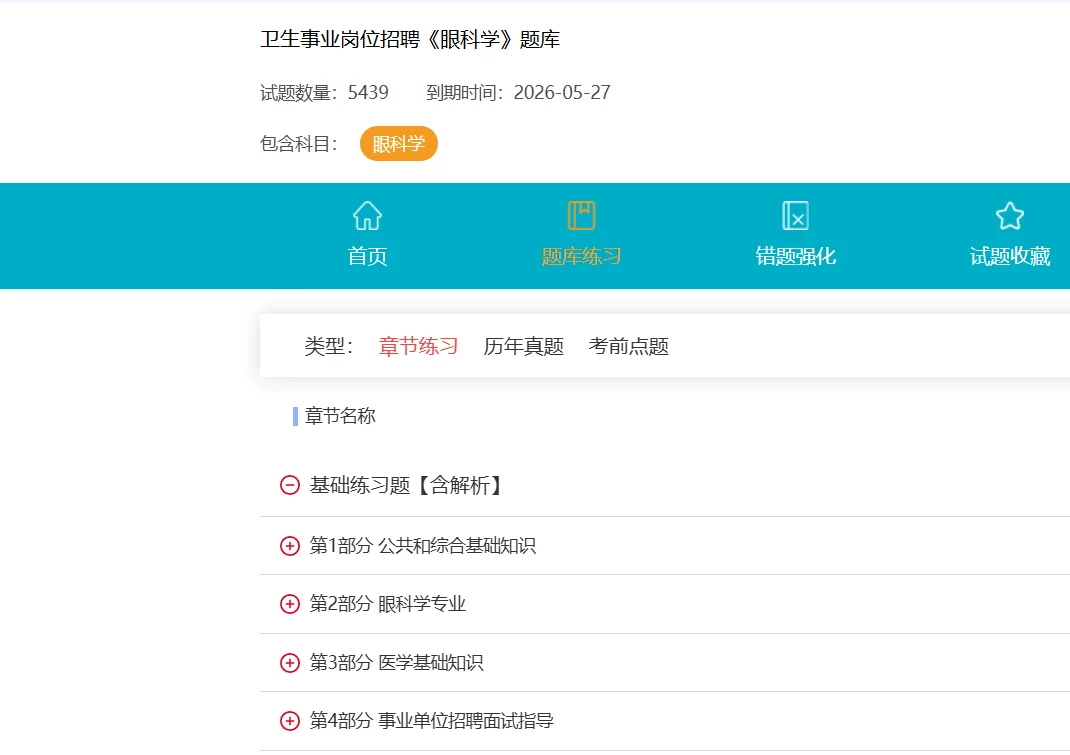Click the 首页 navigation label
Screen dimensions: 1070x755
point(367,257)
